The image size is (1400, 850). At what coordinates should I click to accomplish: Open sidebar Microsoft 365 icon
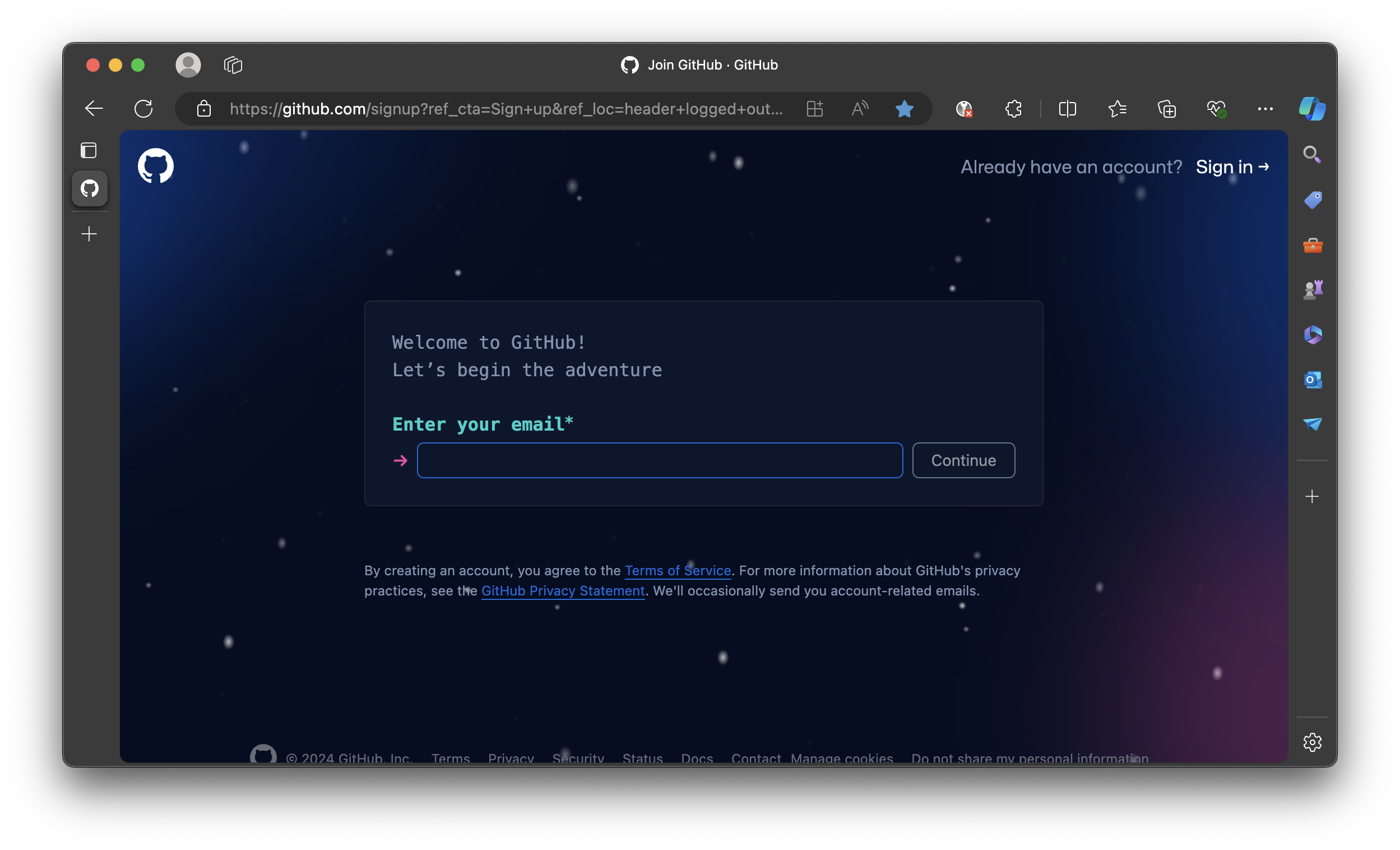click(1313, 335)
